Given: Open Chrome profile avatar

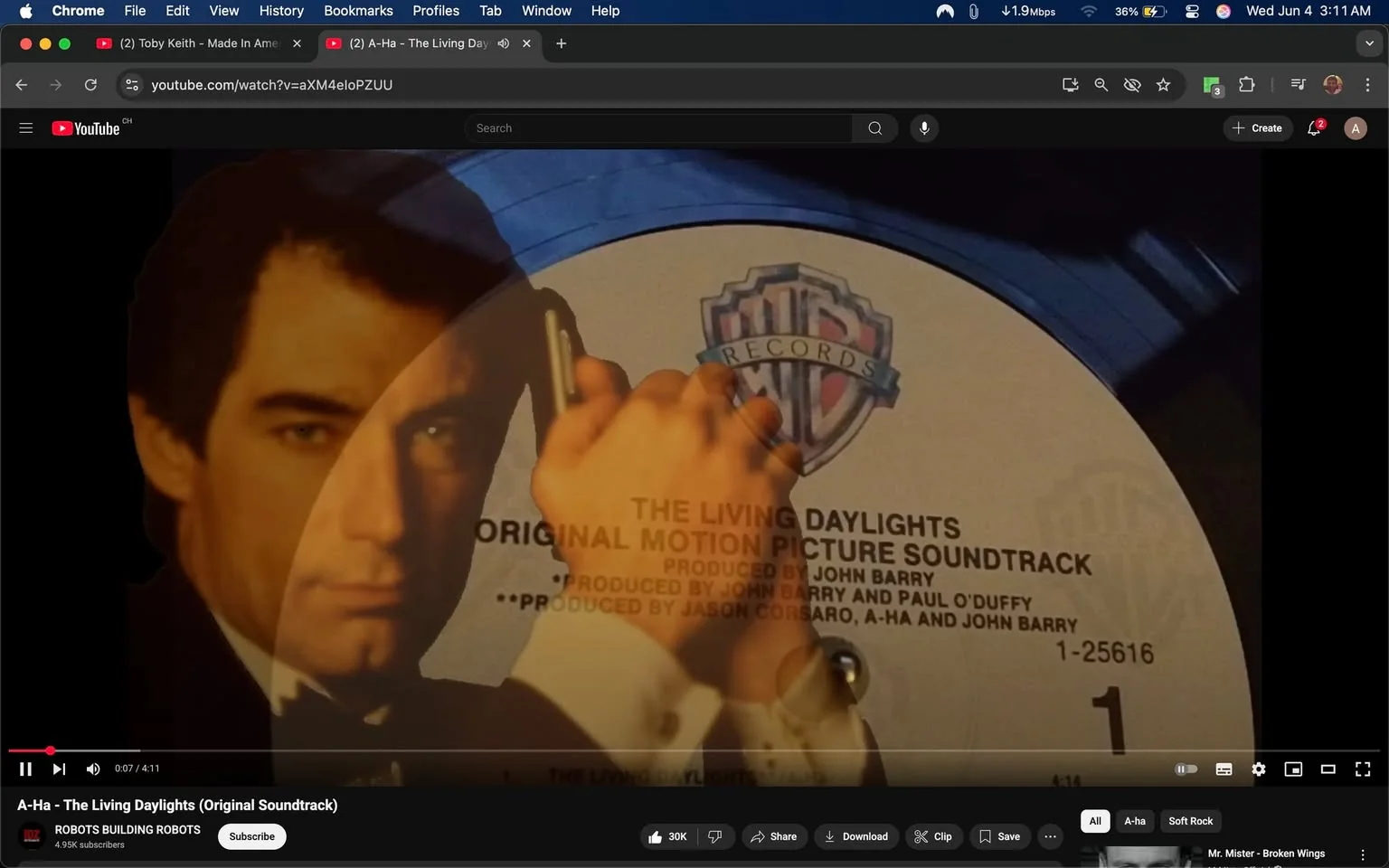Looking at the screenshot, I should point(1332,85).
